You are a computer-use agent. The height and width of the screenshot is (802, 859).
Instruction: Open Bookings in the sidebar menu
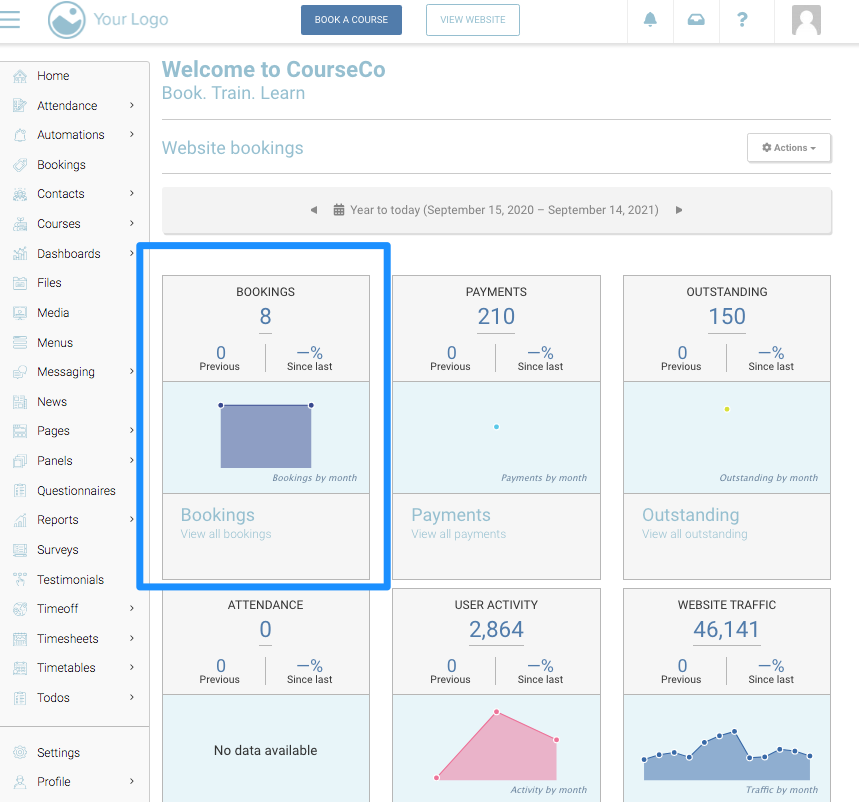click(x=61, y=165)
